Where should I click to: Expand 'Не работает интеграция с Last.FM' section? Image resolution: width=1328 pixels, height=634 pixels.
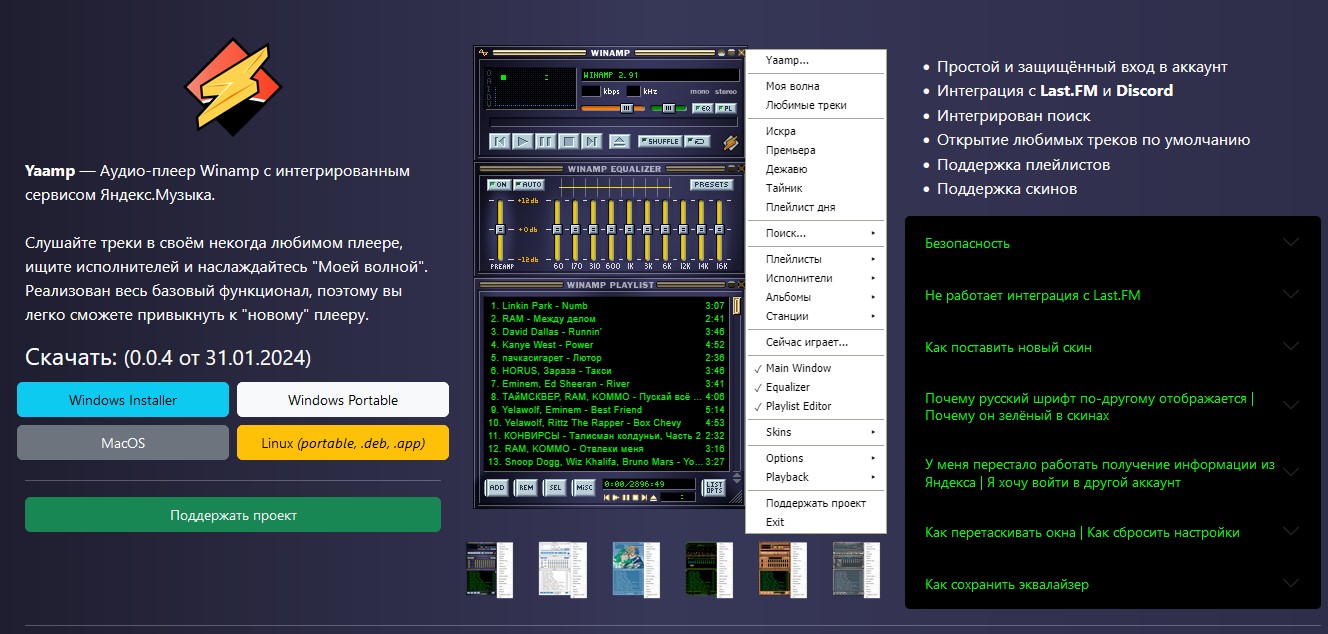1113,295
